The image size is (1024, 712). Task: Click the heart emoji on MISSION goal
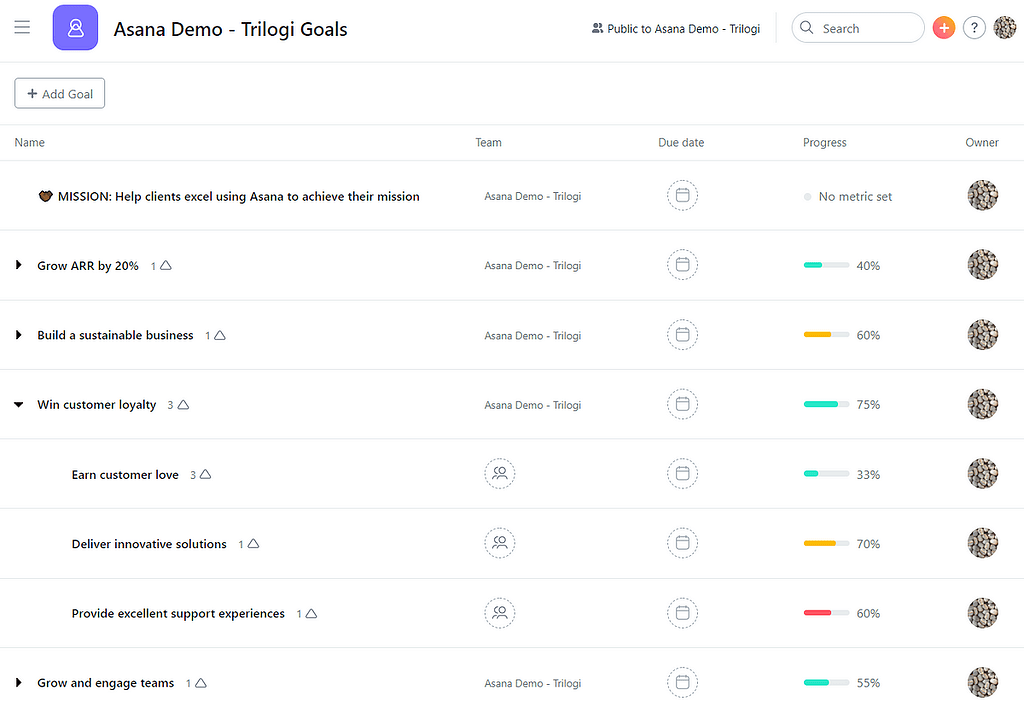[45, 196]
